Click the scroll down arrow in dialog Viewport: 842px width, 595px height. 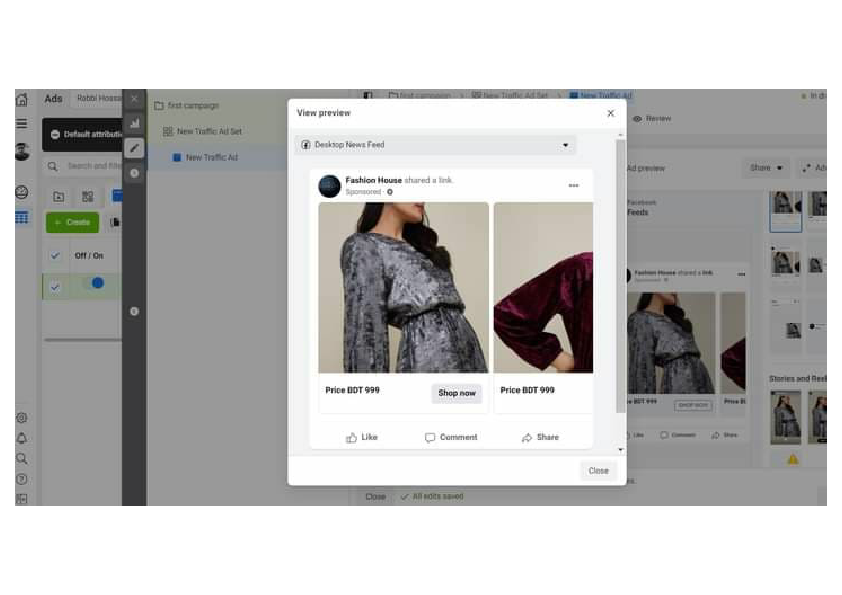click(621, 450)
